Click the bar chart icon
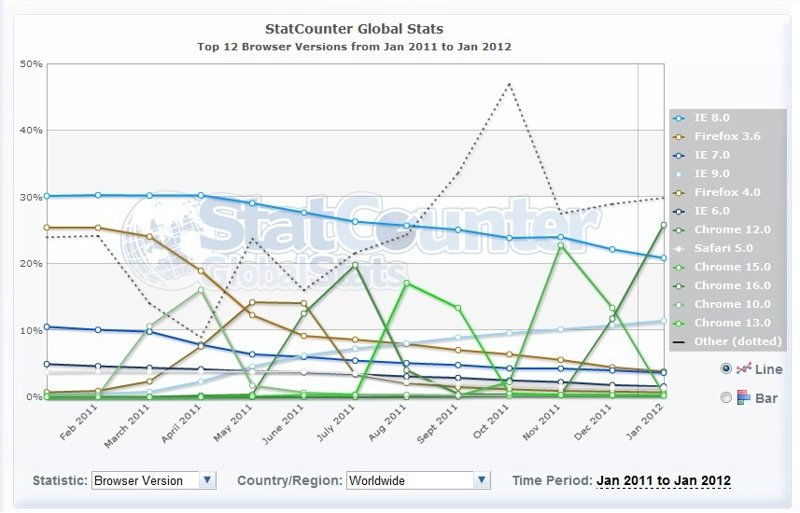The width and height of the screenshot is (800, 513). pos(743,398)
